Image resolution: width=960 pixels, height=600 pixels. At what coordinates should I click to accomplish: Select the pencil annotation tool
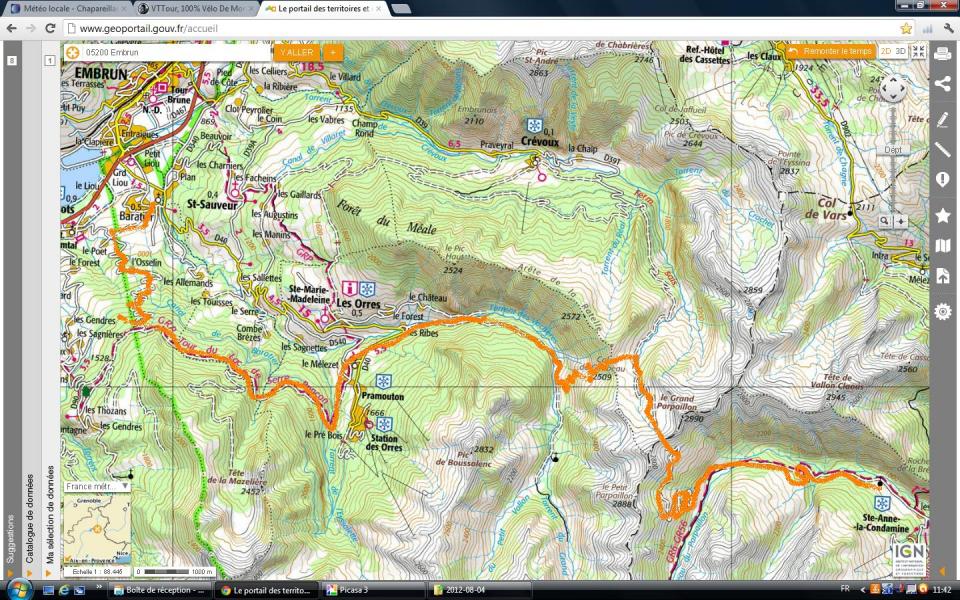coord(943,119)
